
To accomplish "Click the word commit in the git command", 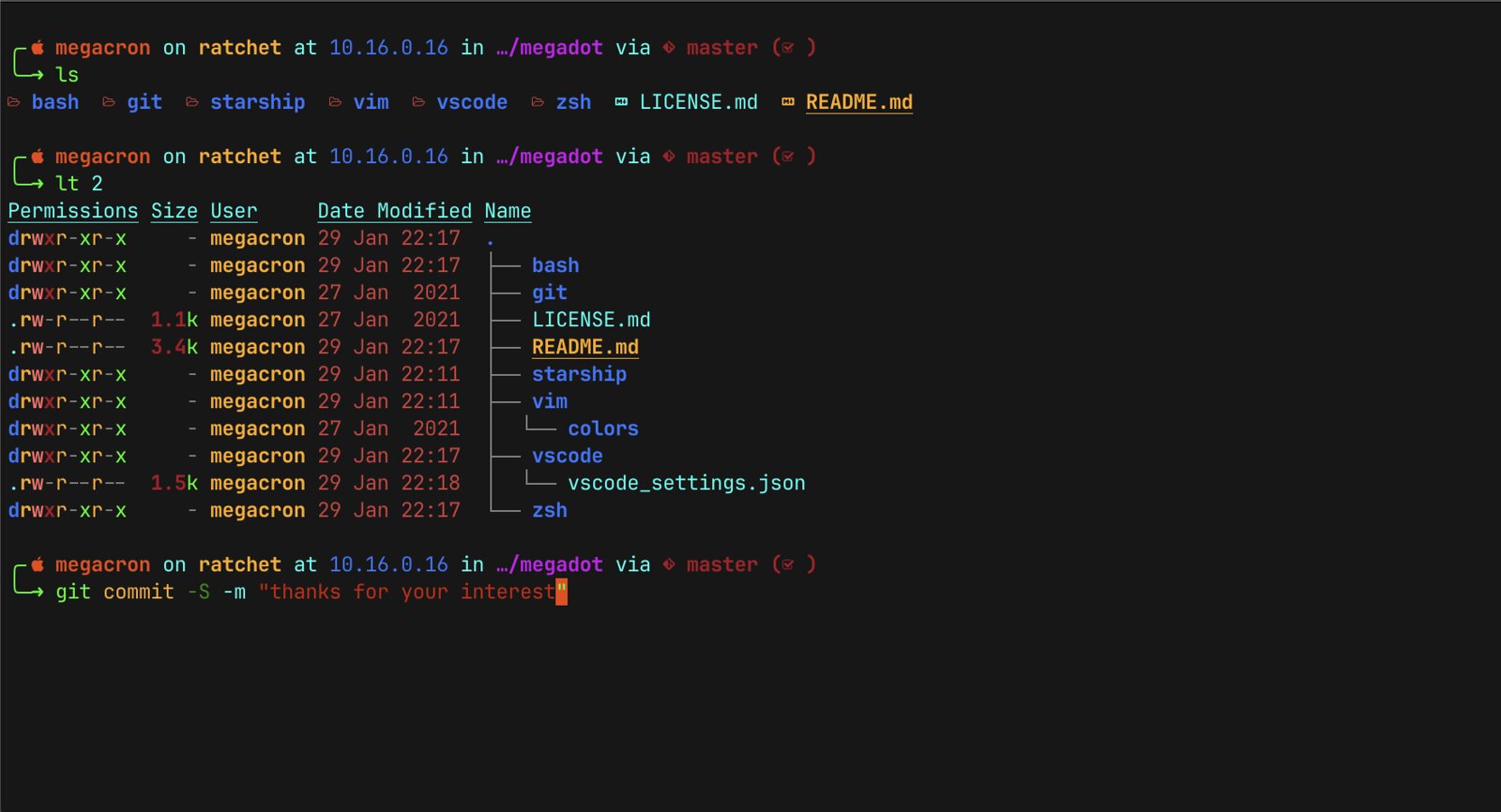I will (139, 592).
